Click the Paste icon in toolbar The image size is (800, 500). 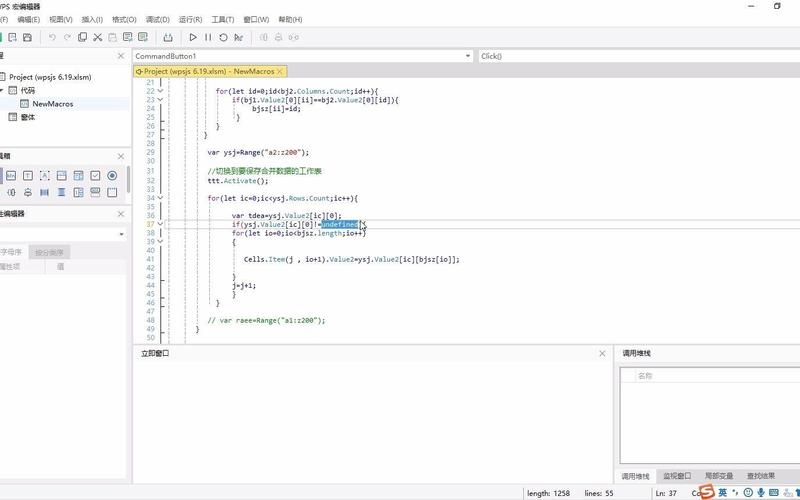[x=112, y=37]
